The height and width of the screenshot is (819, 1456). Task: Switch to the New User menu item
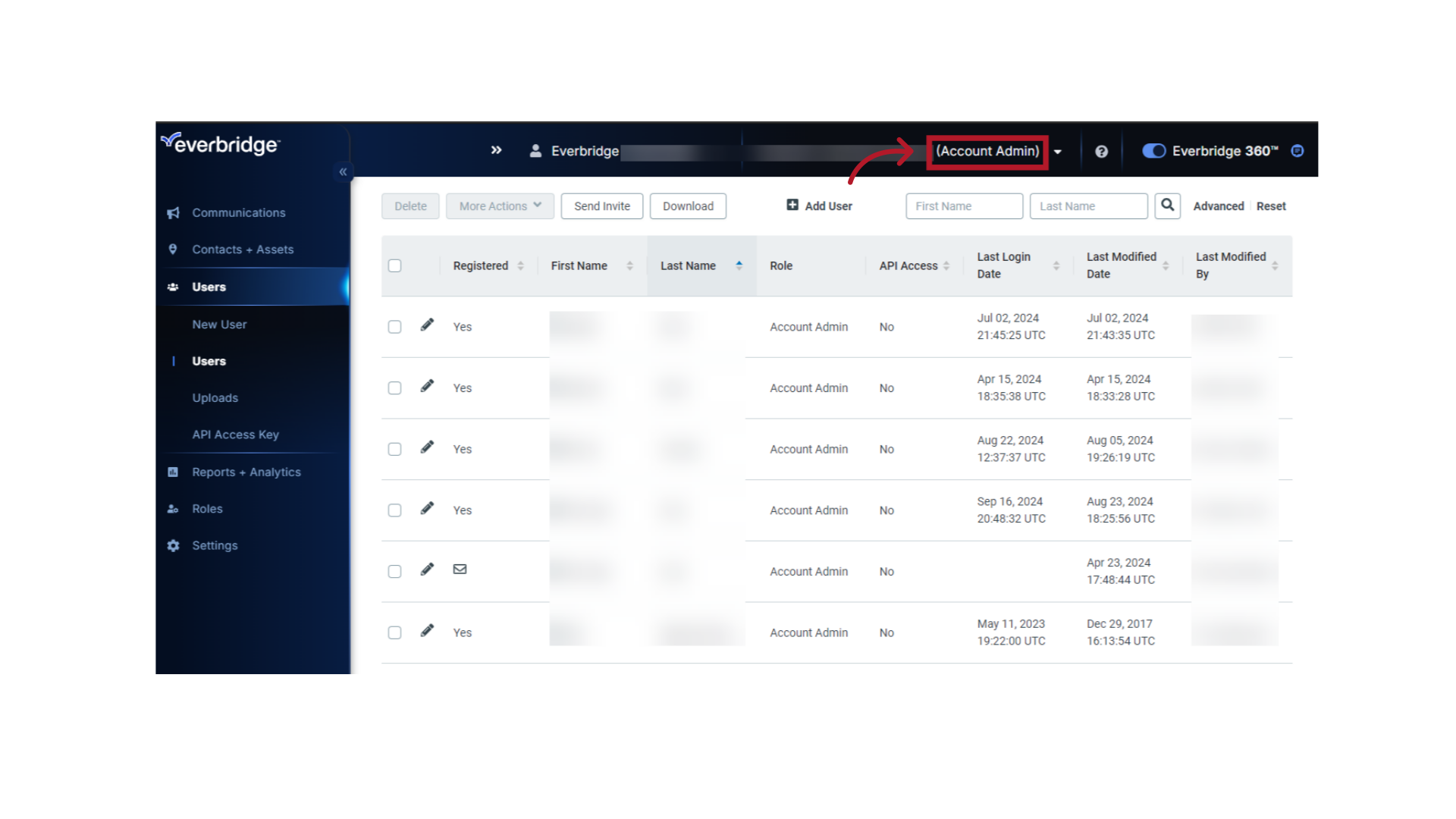(x=219, y=324)
